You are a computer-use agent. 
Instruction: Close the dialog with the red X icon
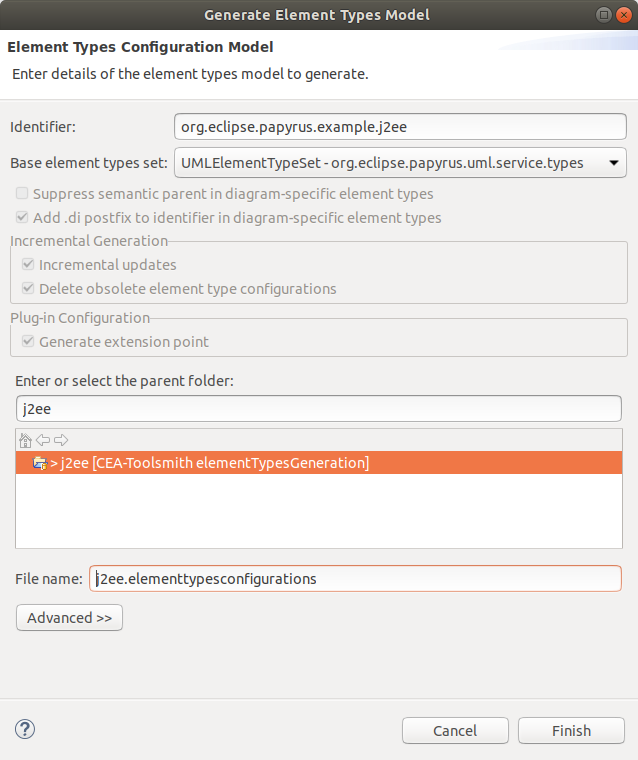coord(624,15)
